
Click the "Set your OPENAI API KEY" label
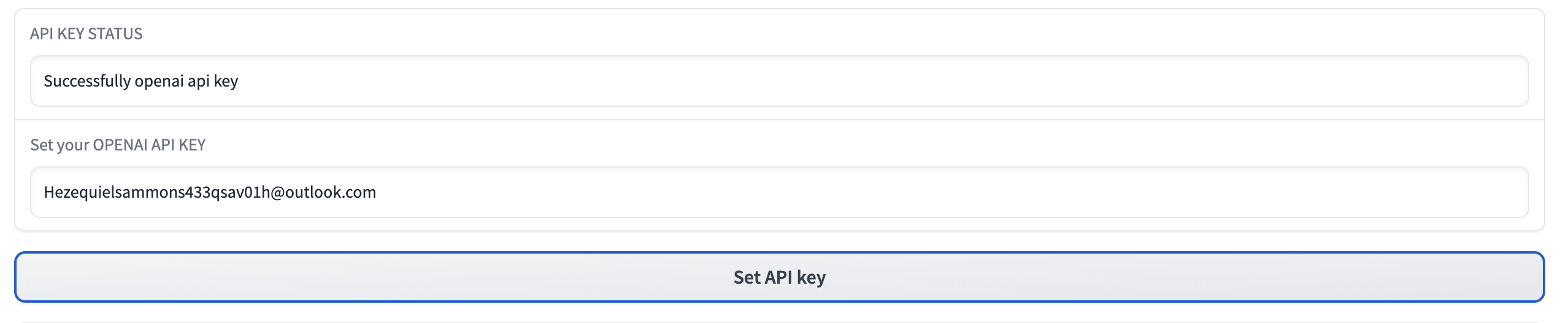point(118,145)
